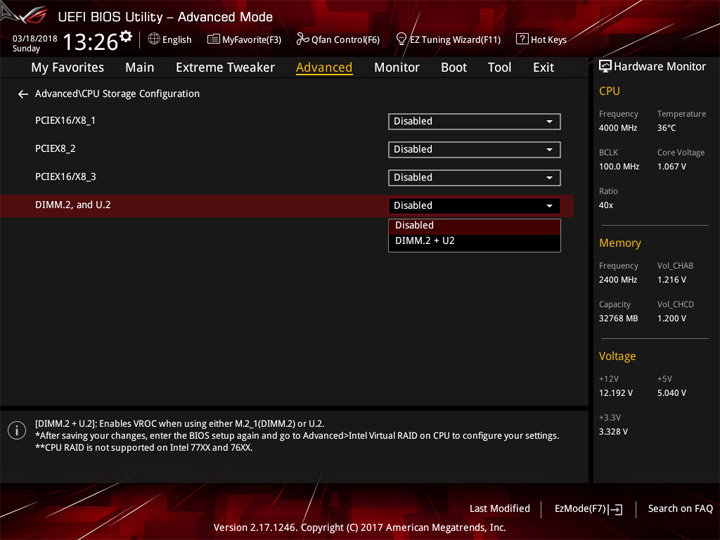
Task: Click the 4000 MHz CPU frequency value
Action: click(x=618, y=128)
